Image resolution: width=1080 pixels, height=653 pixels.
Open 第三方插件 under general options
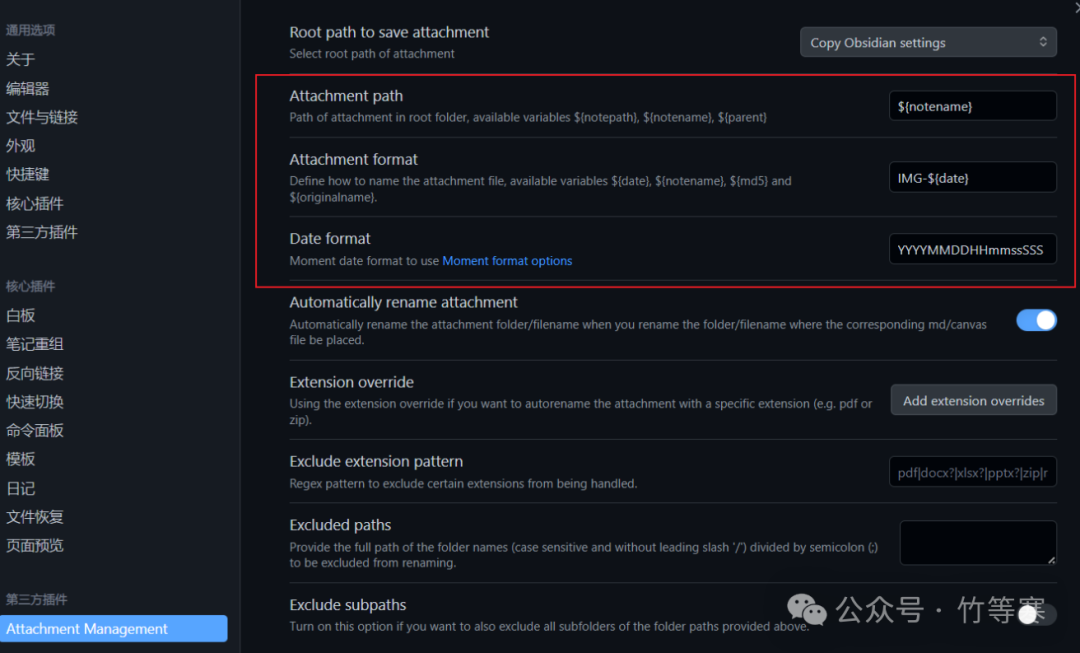(42, 232)
